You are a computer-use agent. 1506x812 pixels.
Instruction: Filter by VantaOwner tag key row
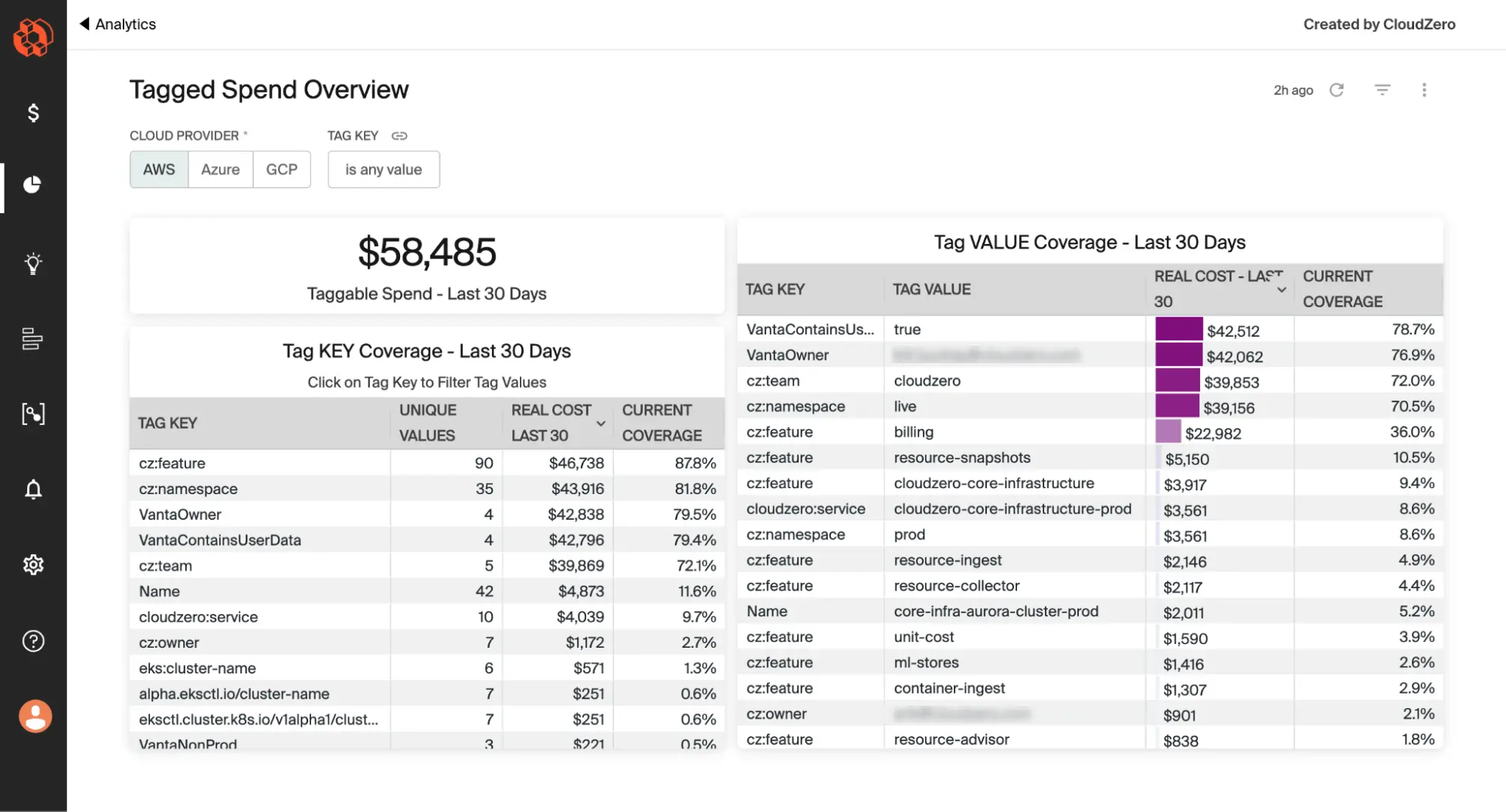180,514
